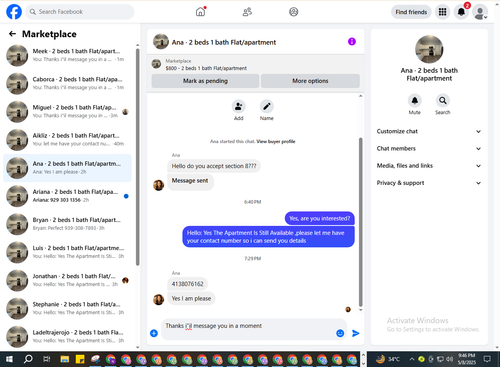Screen dimensions: 500x367
Task: Open attachments plus icon in composer
Action: 154,333
